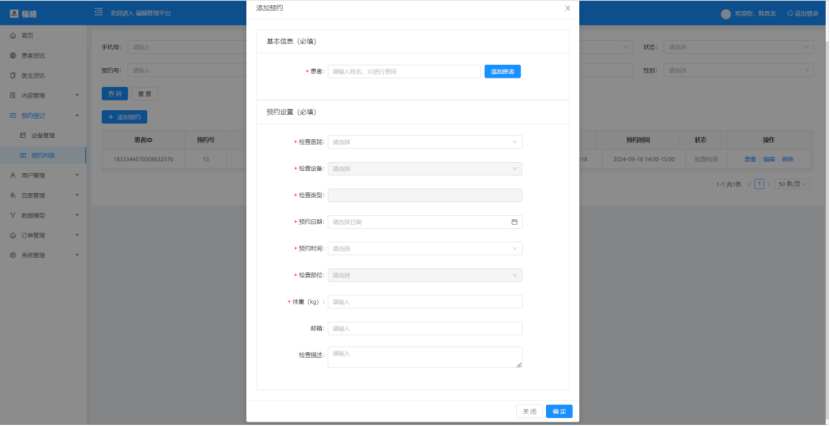Screen dimensions: 830x426
Task: Click the 添加患者 button
Action: 503,72
